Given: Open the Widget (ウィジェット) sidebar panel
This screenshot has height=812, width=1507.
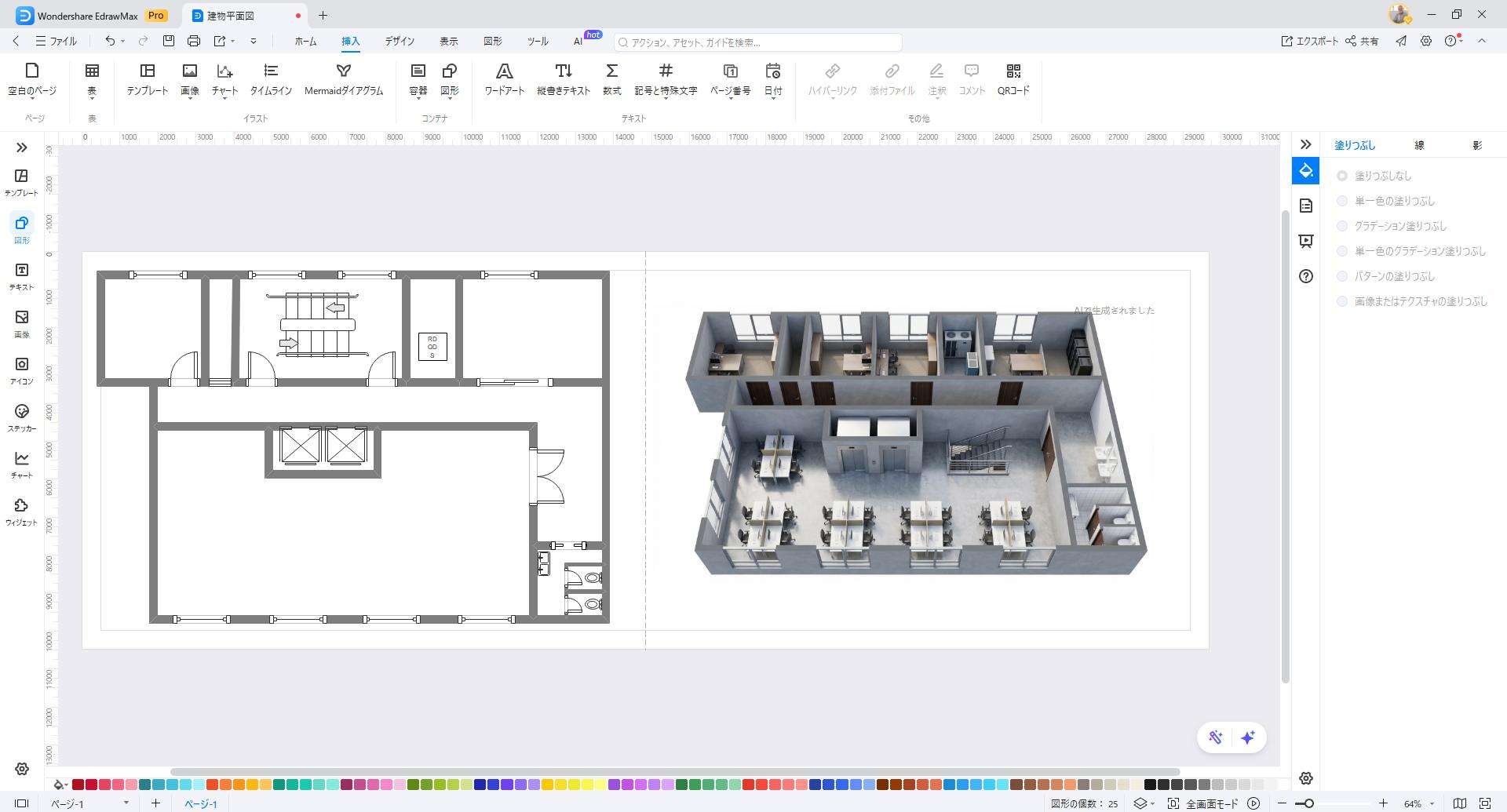Looking at the screenshot, I should tap(22, 512).
